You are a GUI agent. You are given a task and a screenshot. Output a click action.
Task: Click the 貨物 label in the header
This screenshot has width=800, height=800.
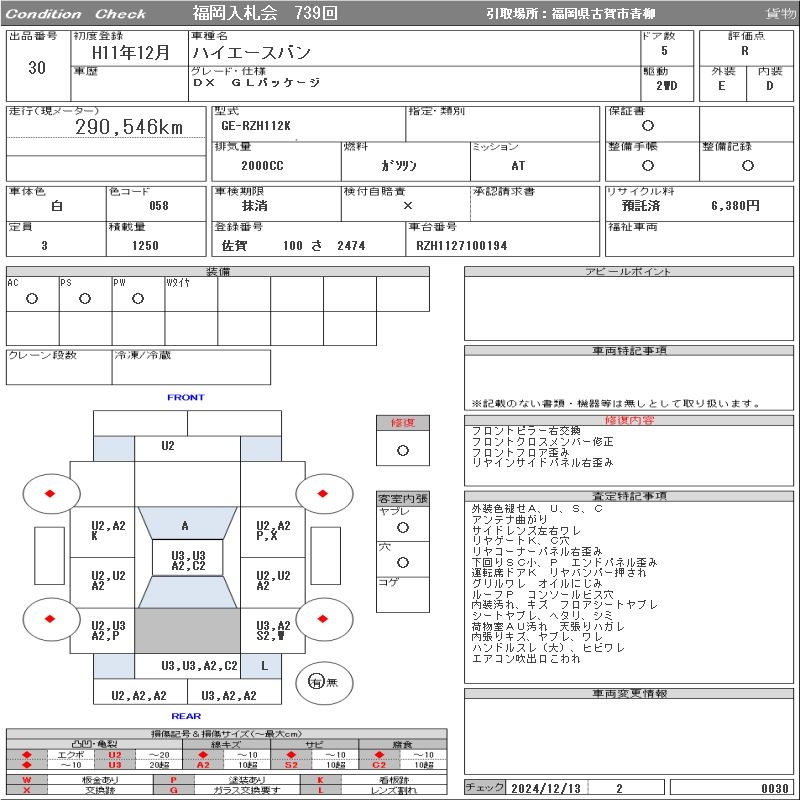click(x=780, y=14)
